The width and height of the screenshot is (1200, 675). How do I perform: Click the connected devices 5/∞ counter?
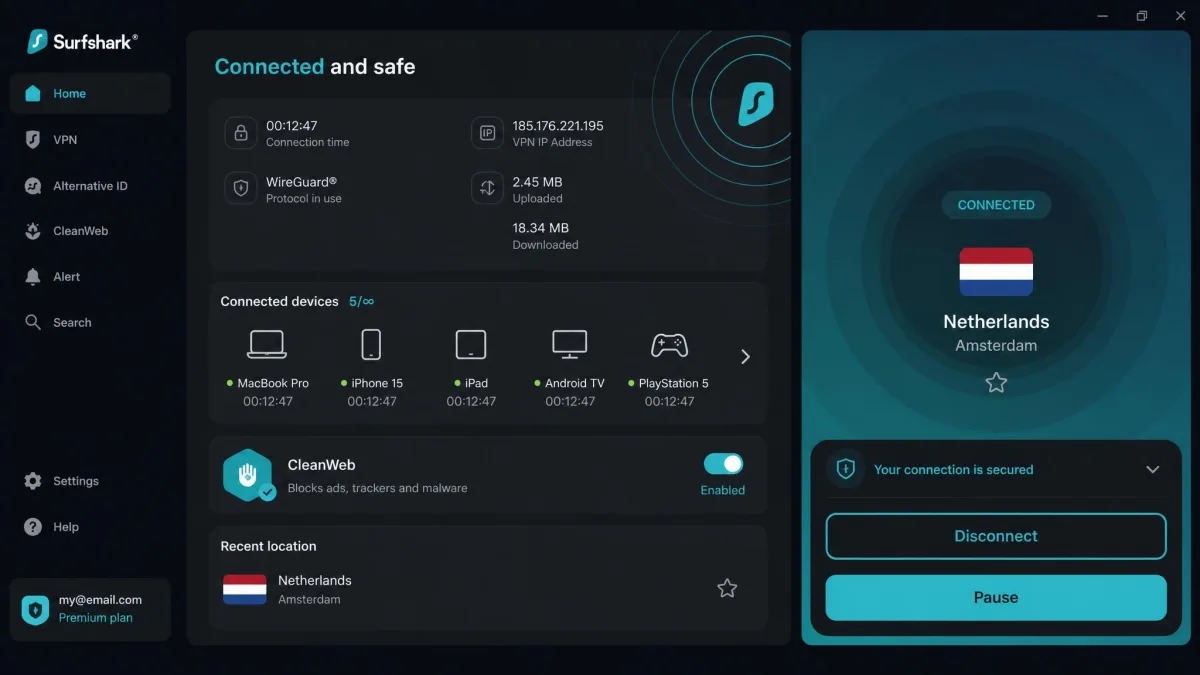click(361, 301)
